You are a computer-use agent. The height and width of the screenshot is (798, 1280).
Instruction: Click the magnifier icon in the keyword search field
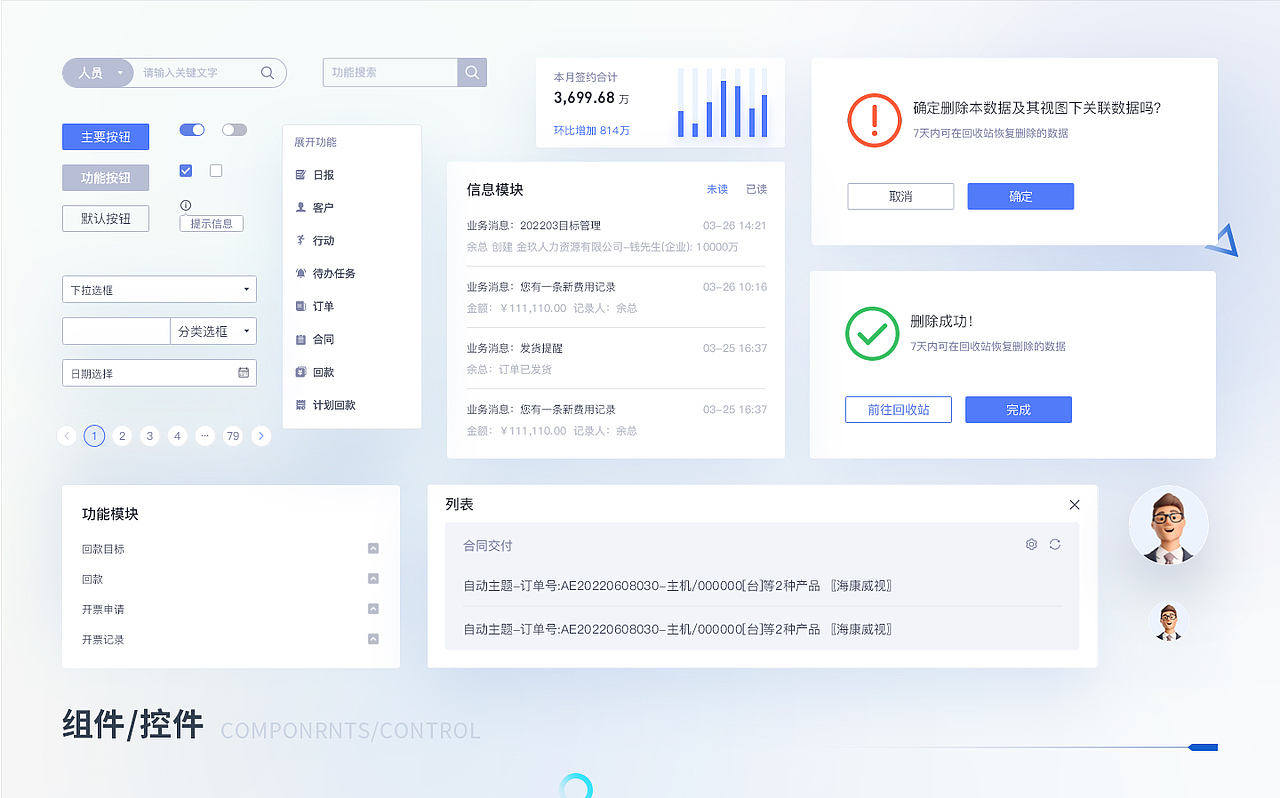tap(267, 73)
